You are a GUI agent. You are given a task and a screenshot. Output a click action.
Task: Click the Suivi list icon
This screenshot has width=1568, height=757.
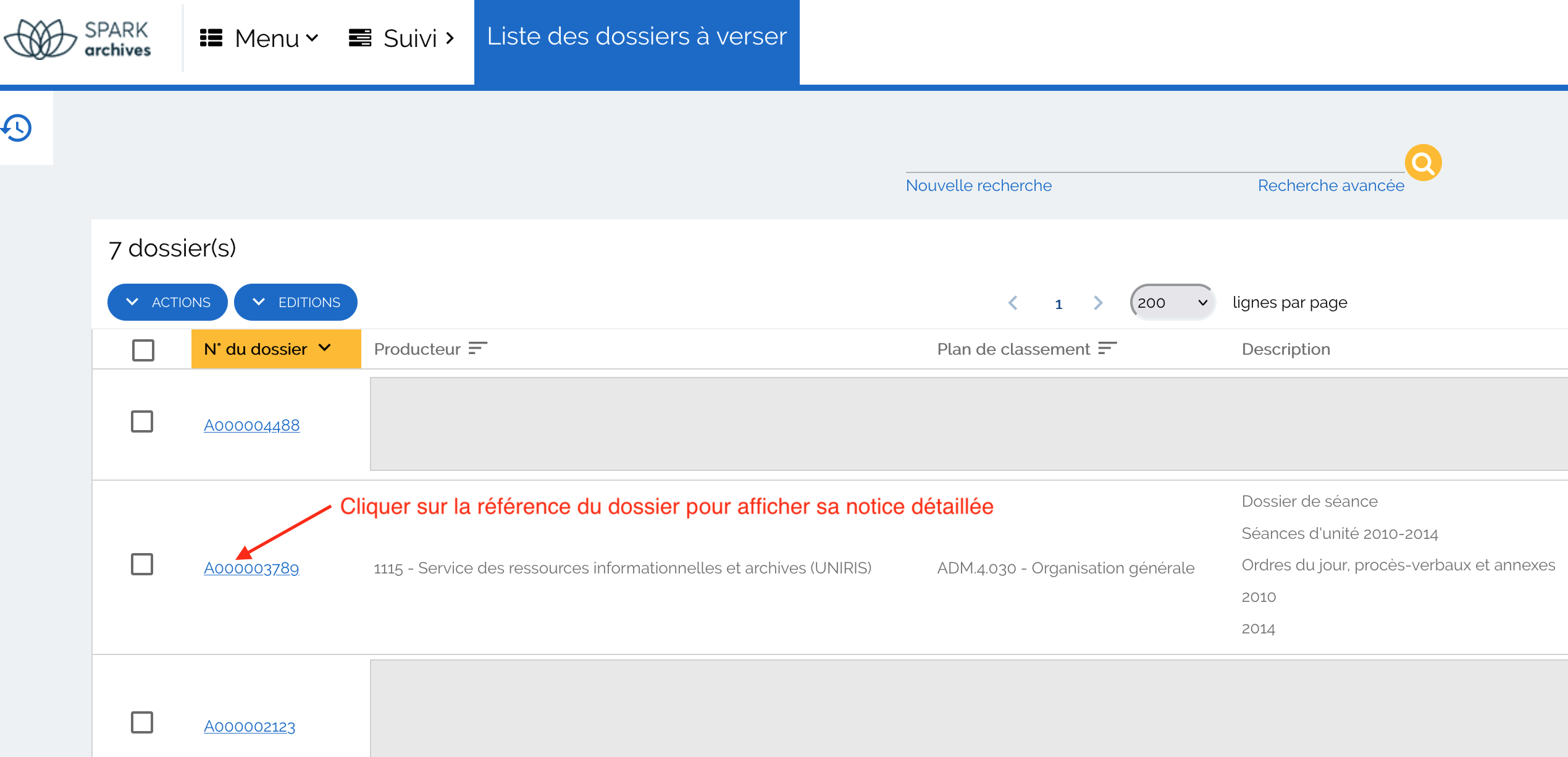point(360,38)
